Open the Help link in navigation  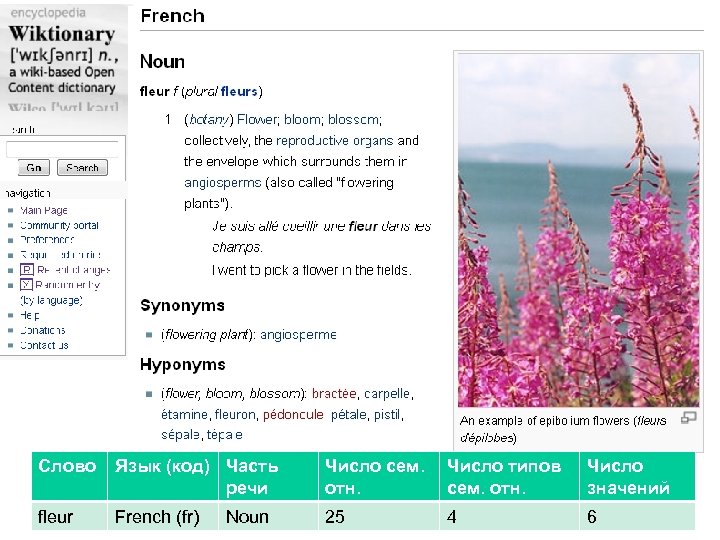pyautogui.click(x=30, y=315)
